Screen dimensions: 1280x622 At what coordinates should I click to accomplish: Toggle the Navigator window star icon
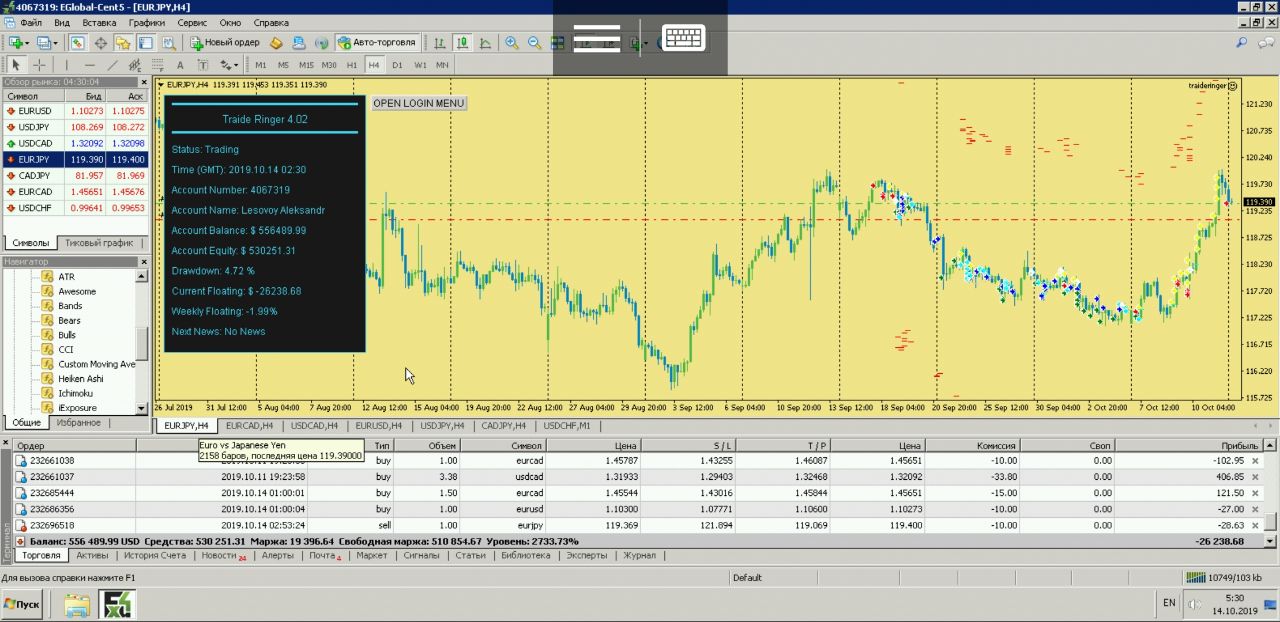123,43
